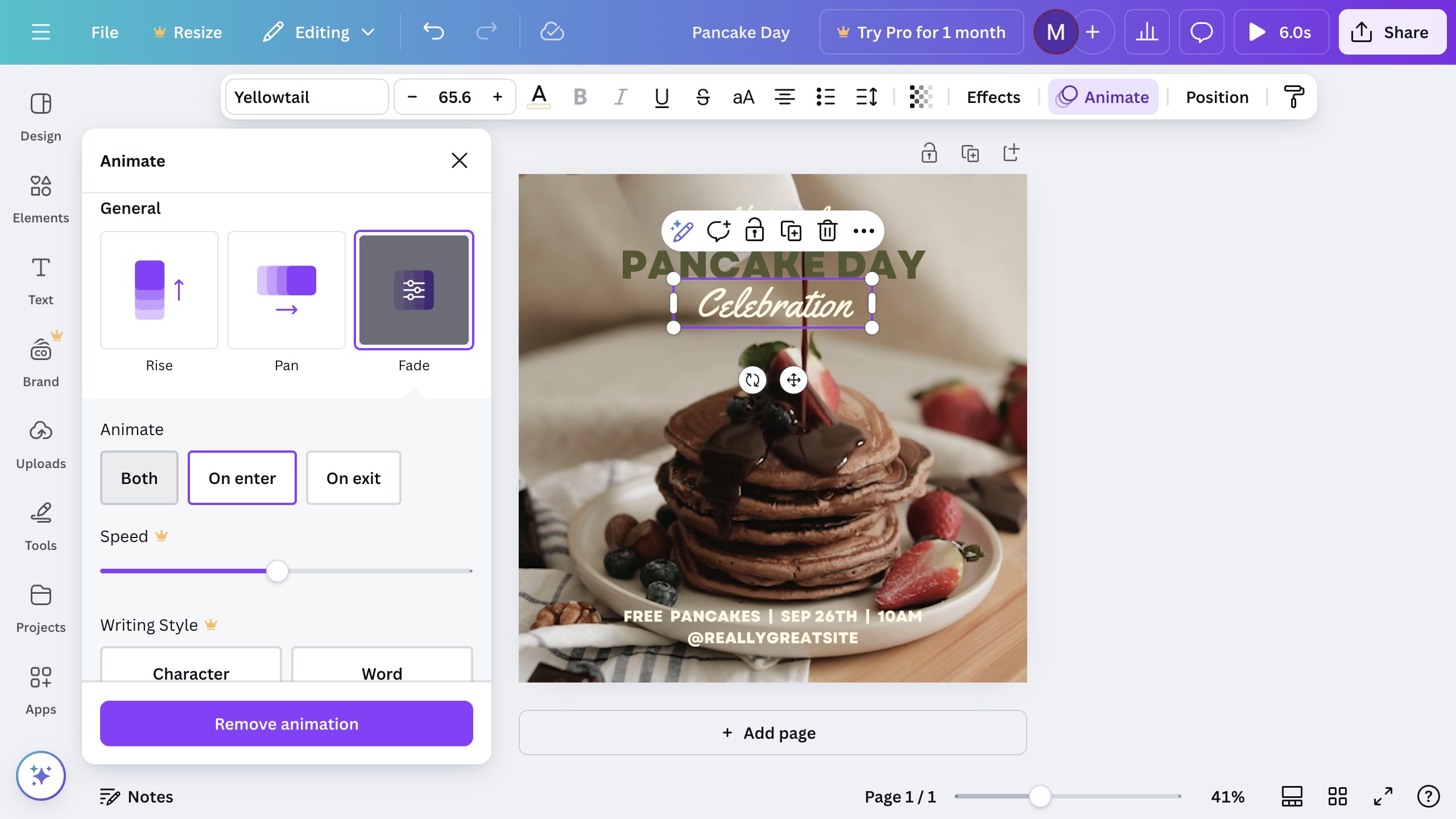Click Add page button

pos(772,733)
